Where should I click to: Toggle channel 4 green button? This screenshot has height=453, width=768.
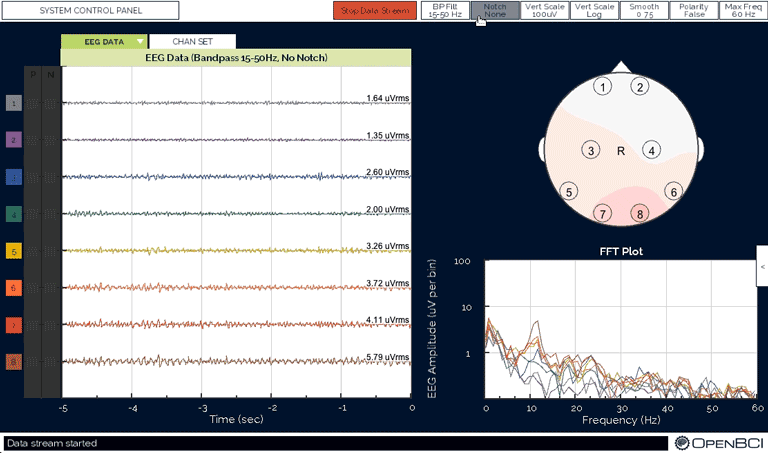pyautogui.click(x=14, y=214)
